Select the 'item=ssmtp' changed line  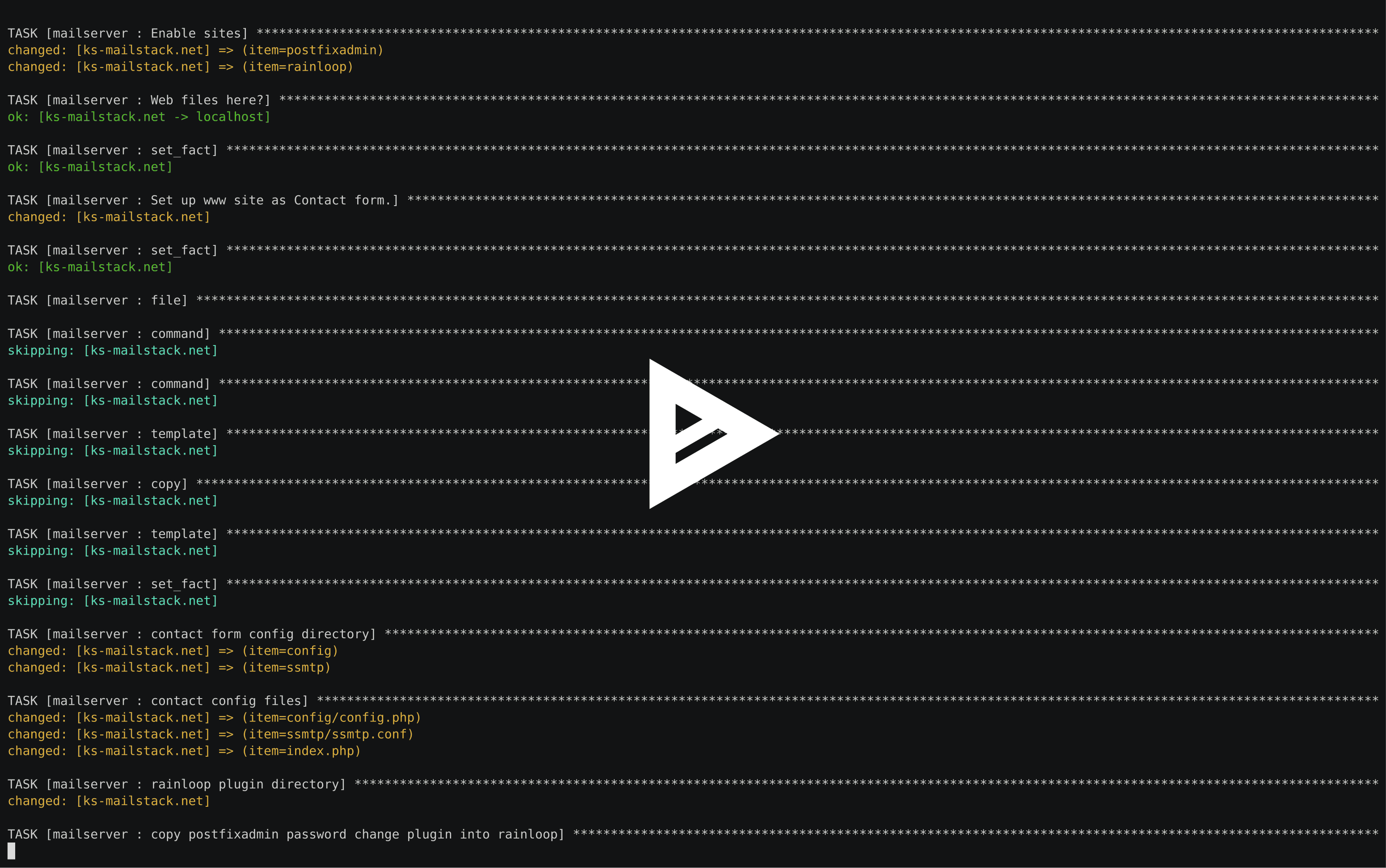point(169,668)
